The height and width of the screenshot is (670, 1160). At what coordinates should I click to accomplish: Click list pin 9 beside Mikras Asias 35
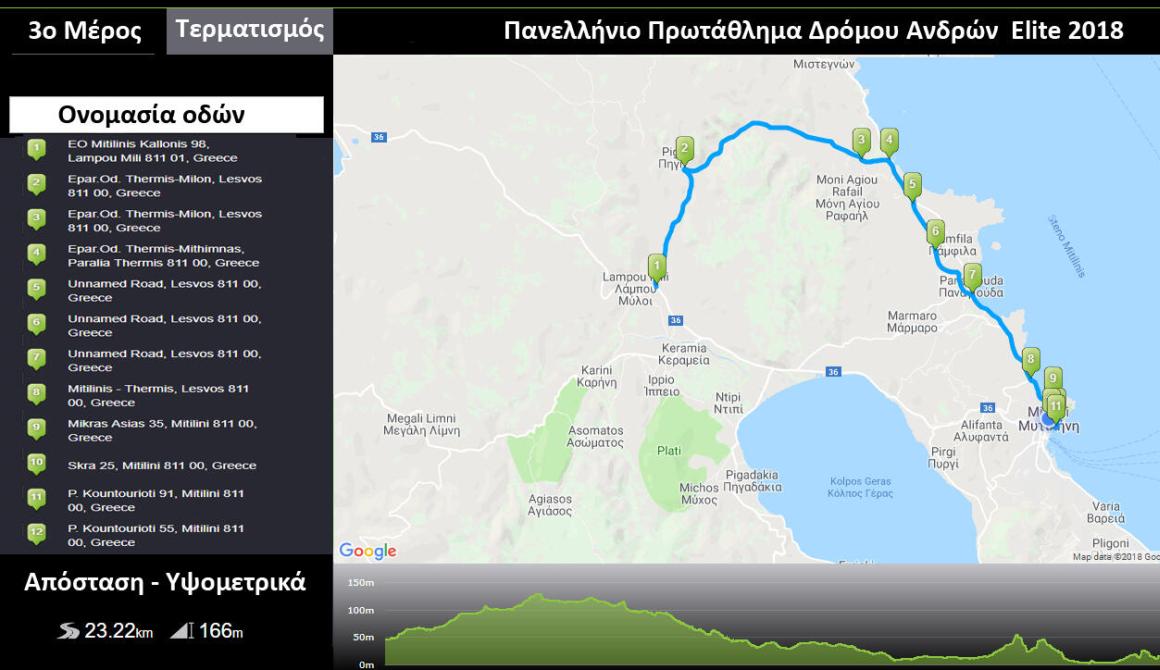(x=36, y=429)
